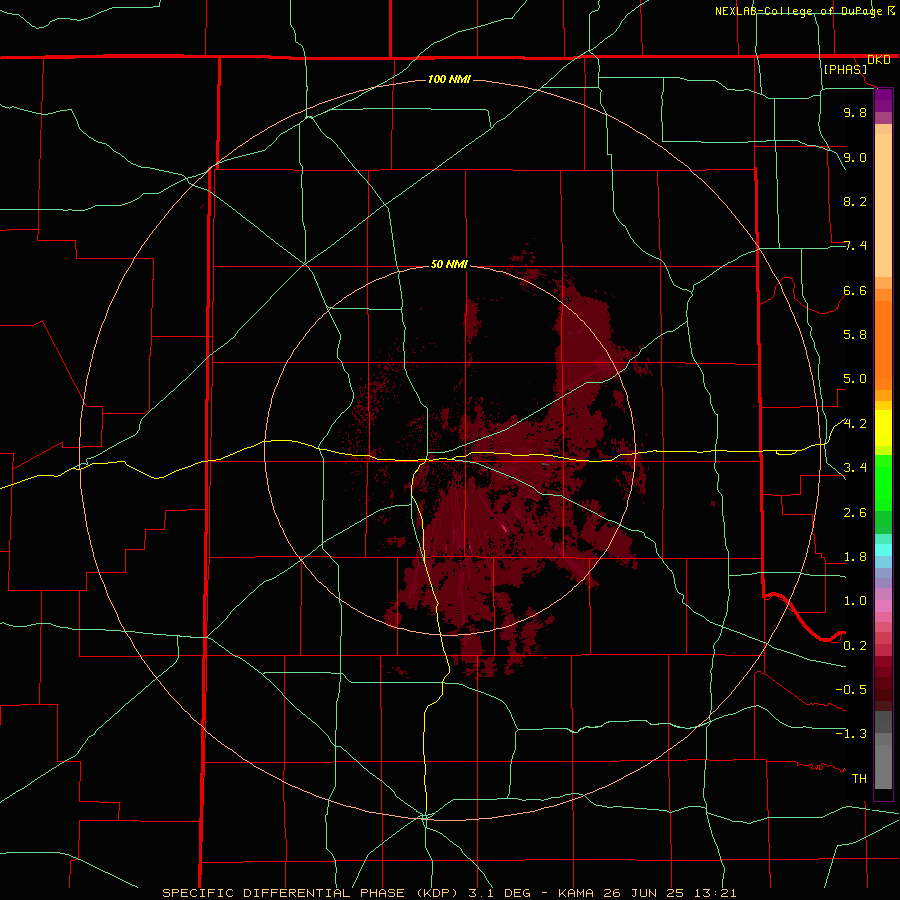Click the -1.3 legend value

(x=851, y=734)
